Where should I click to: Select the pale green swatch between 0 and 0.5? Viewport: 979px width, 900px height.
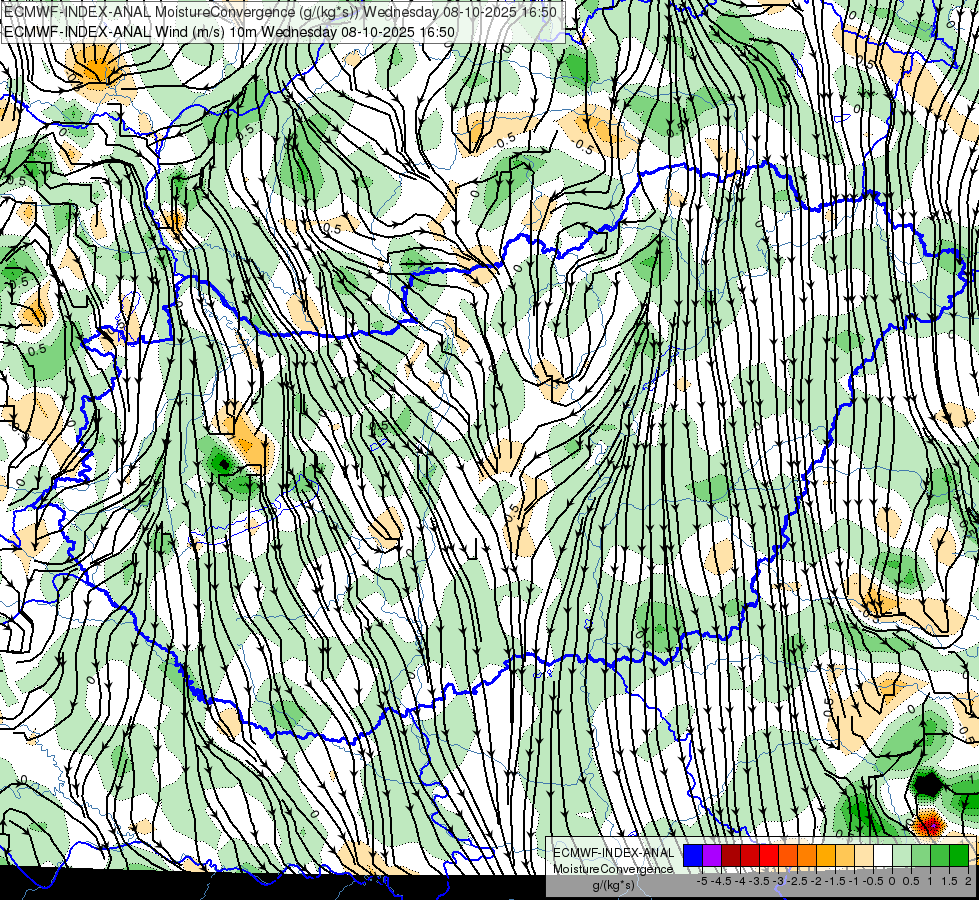coord(902,855)
